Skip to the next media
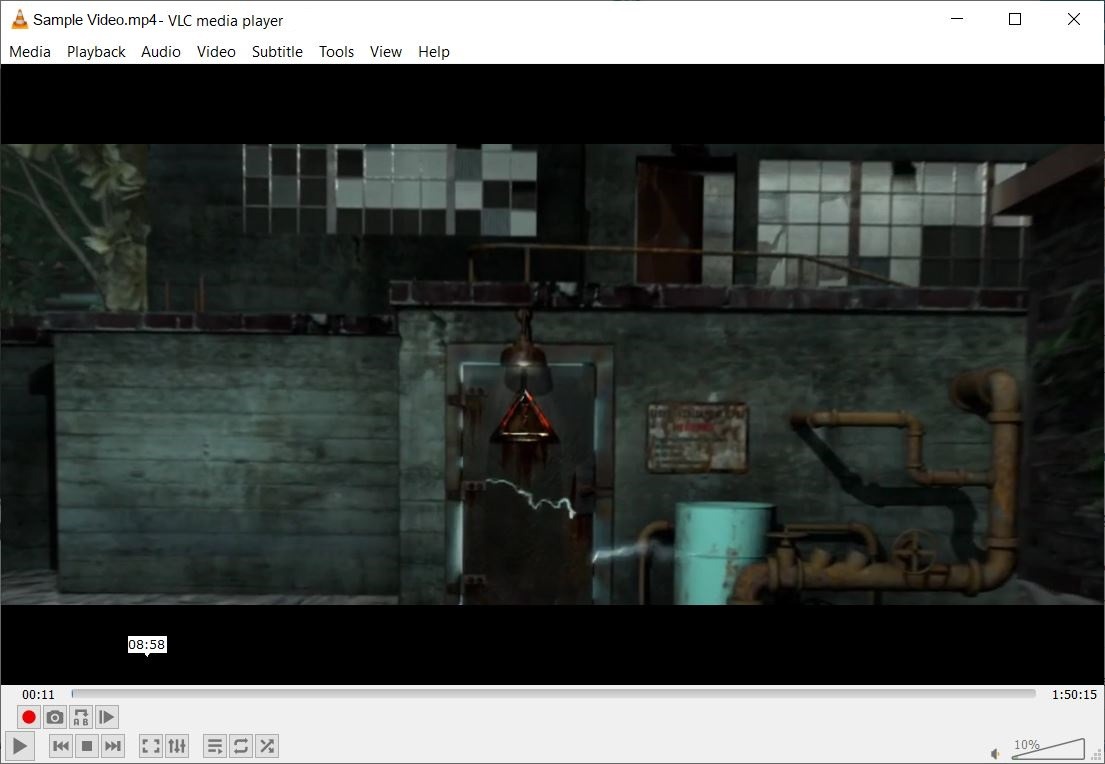 [113, 745]
